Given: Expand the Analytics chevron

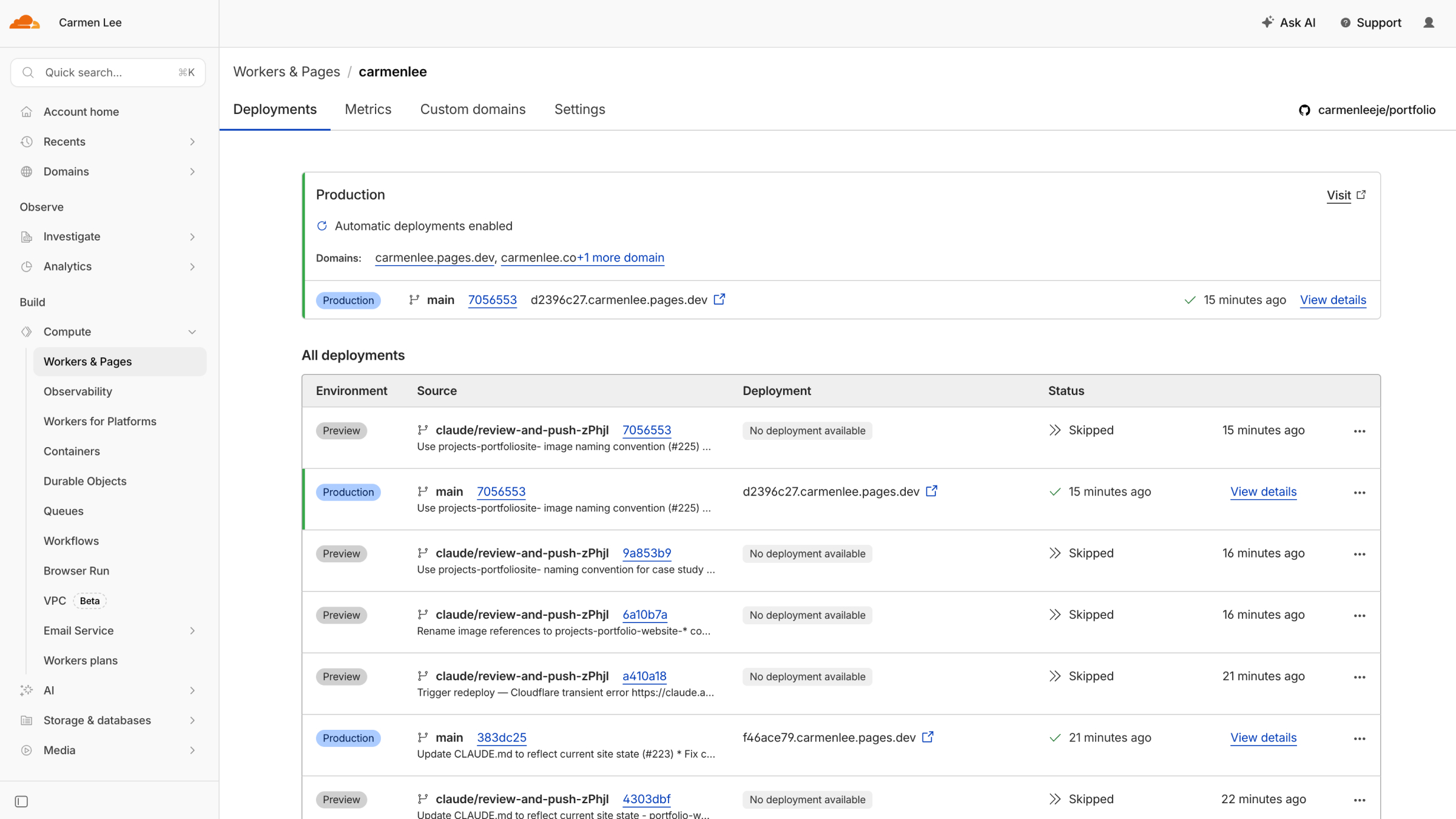Looking at the screenshot, I should [x=192, y=266].
